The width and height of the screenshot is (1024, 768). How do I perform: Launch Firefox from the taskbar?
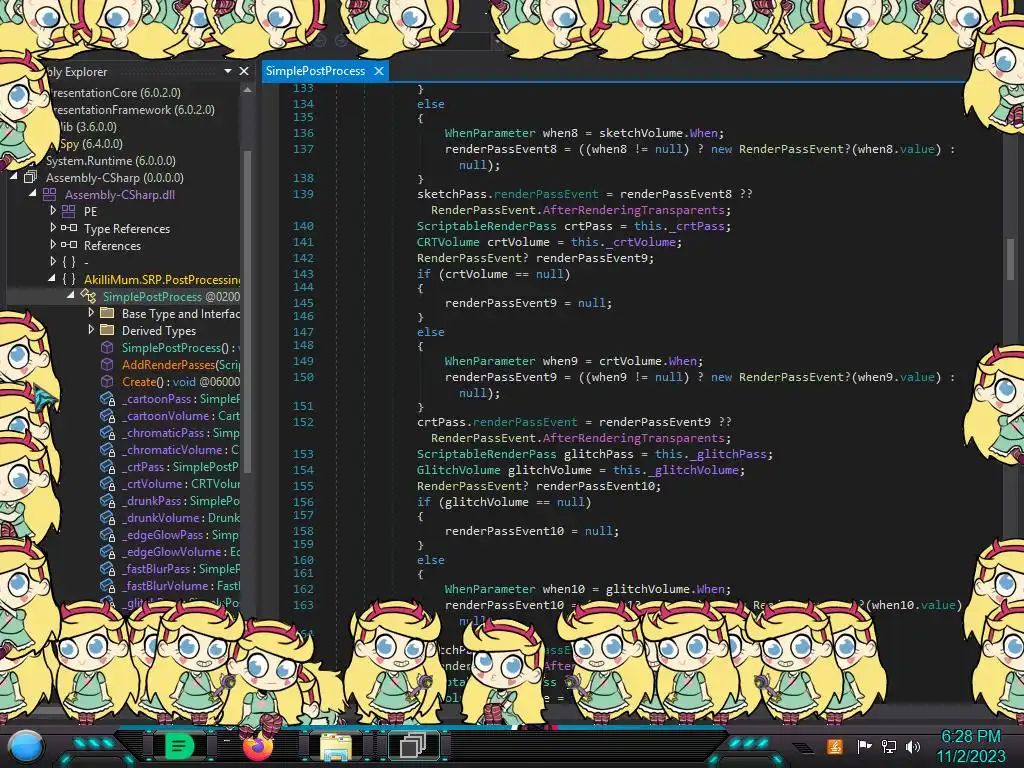point(258,746)
